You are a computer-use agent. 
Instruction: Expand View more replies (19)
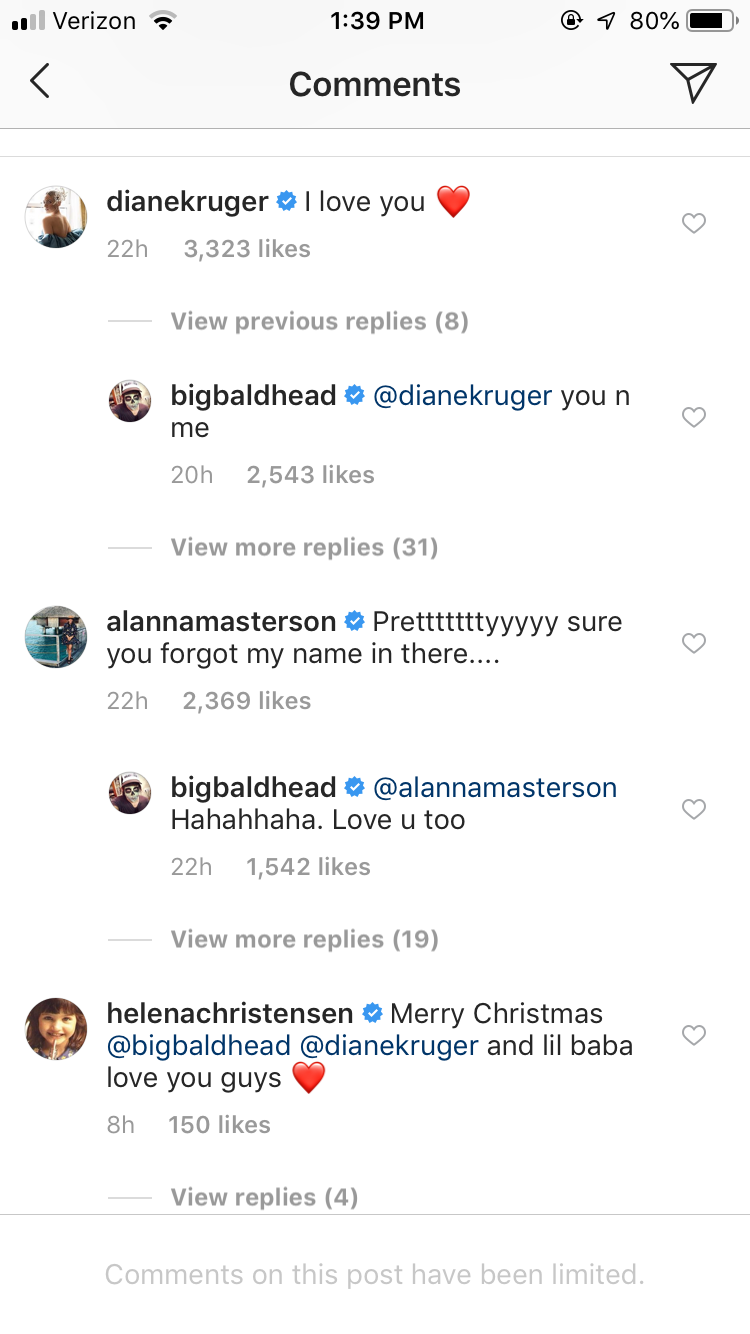coord(304,939)
